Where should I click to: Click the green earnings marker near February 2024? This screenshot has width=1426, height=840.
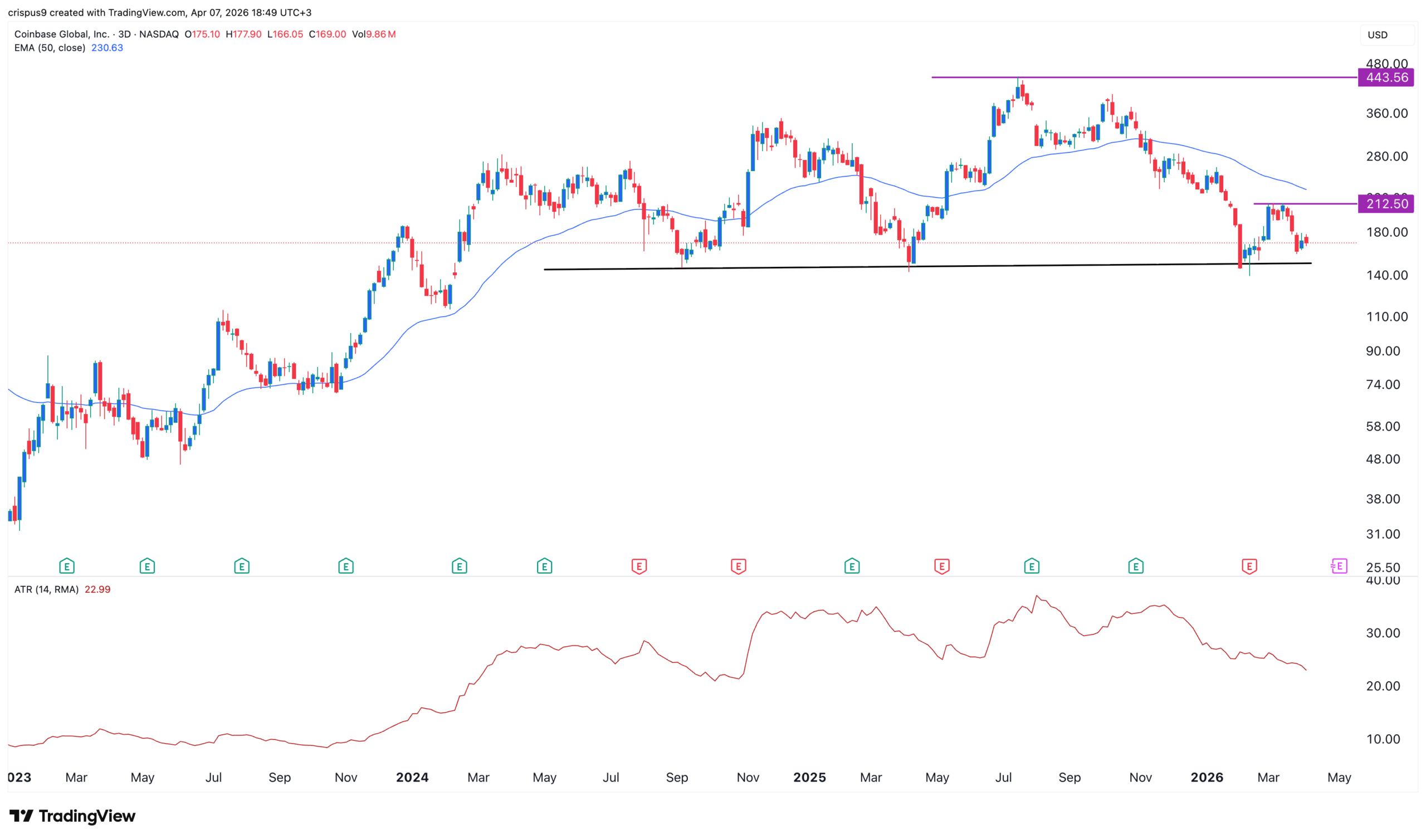pos(459,565)
